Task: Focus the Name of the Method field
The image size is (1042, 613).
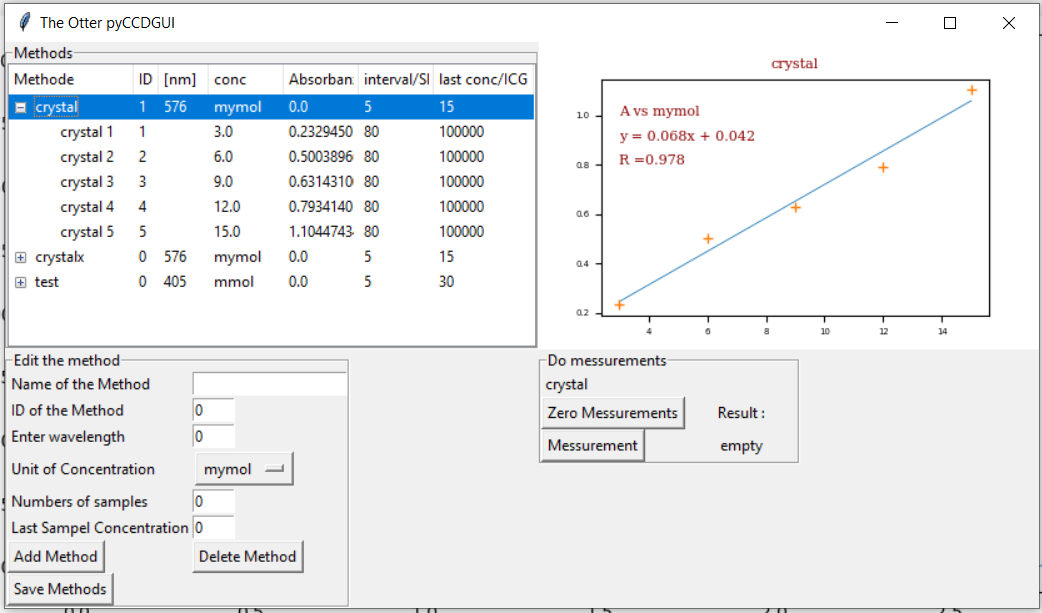Action: click(269, 384)
